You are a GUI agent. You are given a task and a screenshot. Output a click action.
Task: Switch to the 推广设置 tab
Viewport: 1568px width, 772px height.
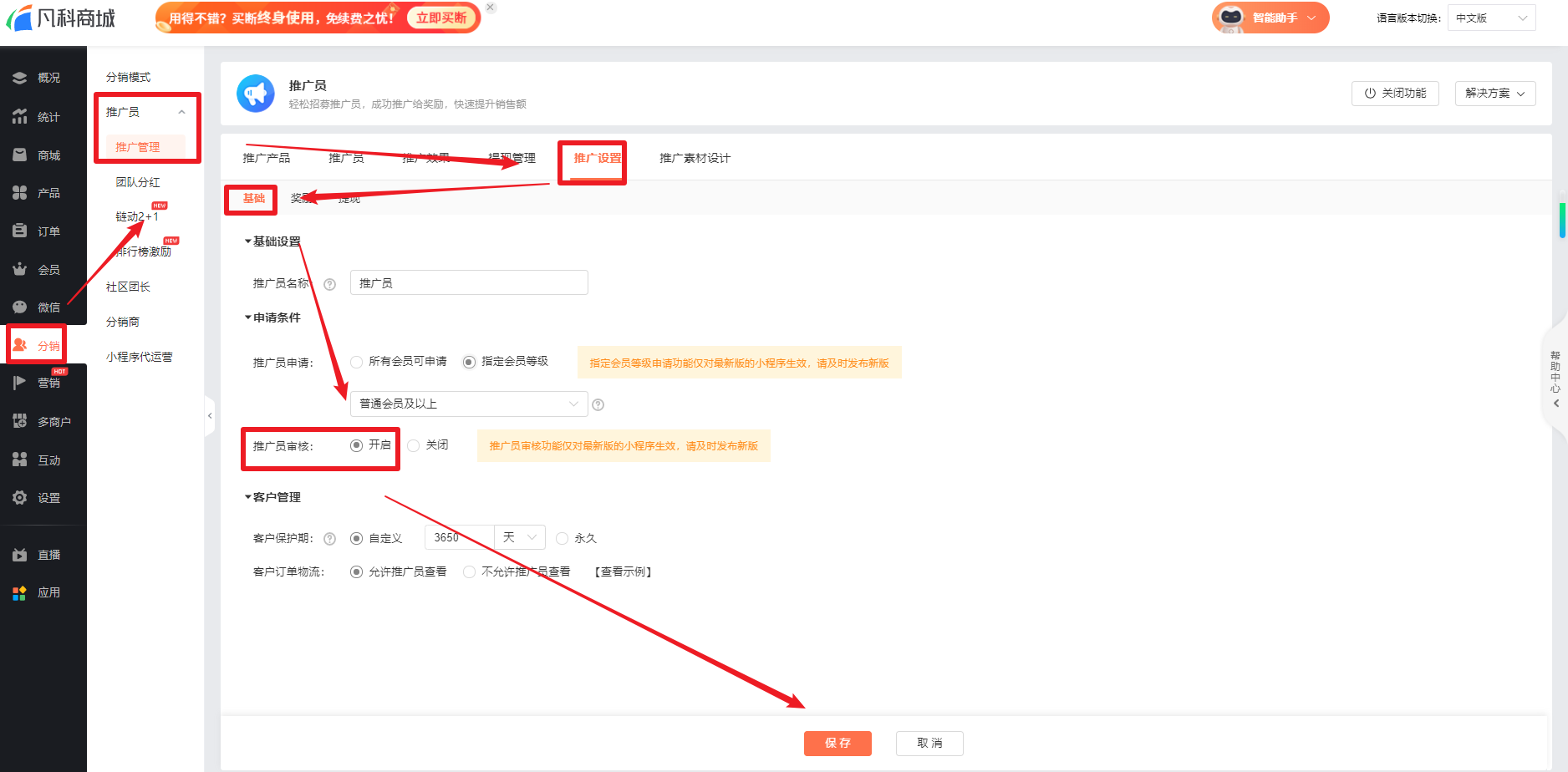click(x=598, y=158)
